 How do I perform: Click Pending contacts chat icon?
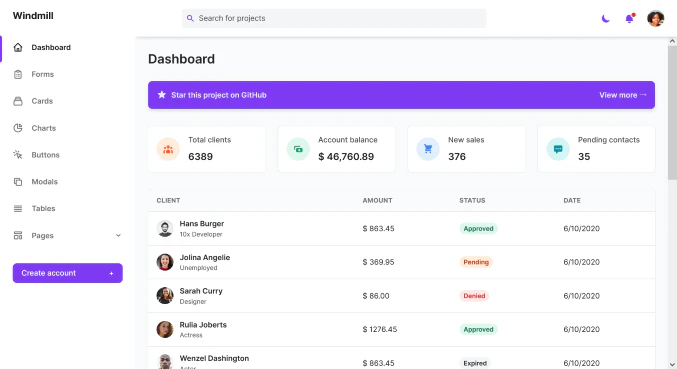(x=558, y=149)
